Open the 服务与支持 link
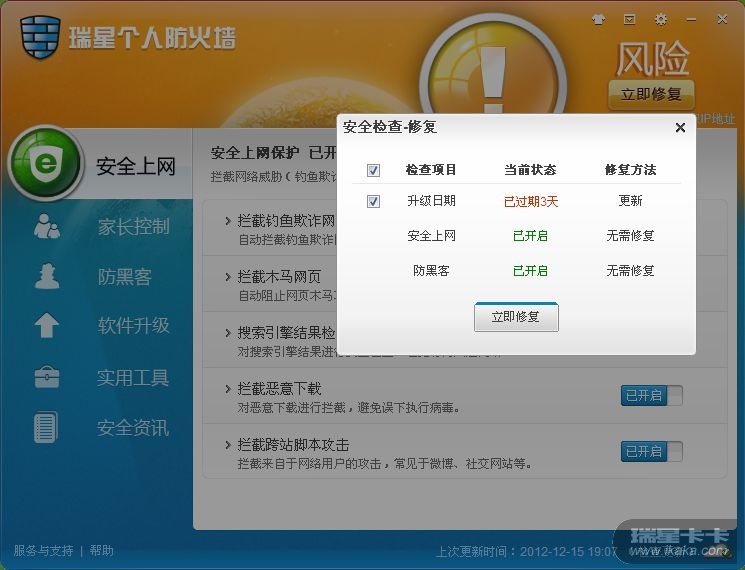The width and height of the screenshot is (745, 570). [43, 551]
